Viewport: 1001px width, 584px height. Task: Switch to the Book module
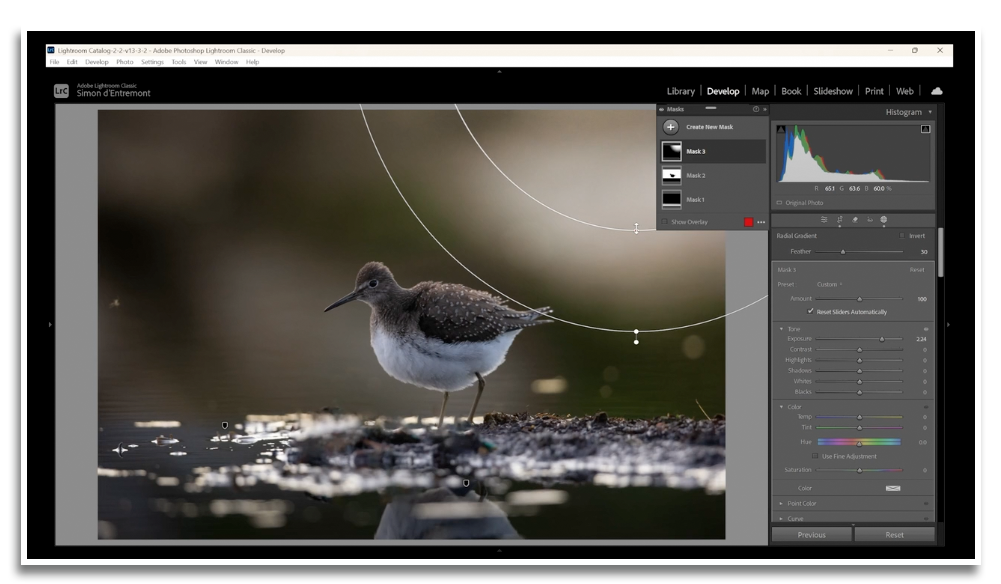tap(791, 91)
